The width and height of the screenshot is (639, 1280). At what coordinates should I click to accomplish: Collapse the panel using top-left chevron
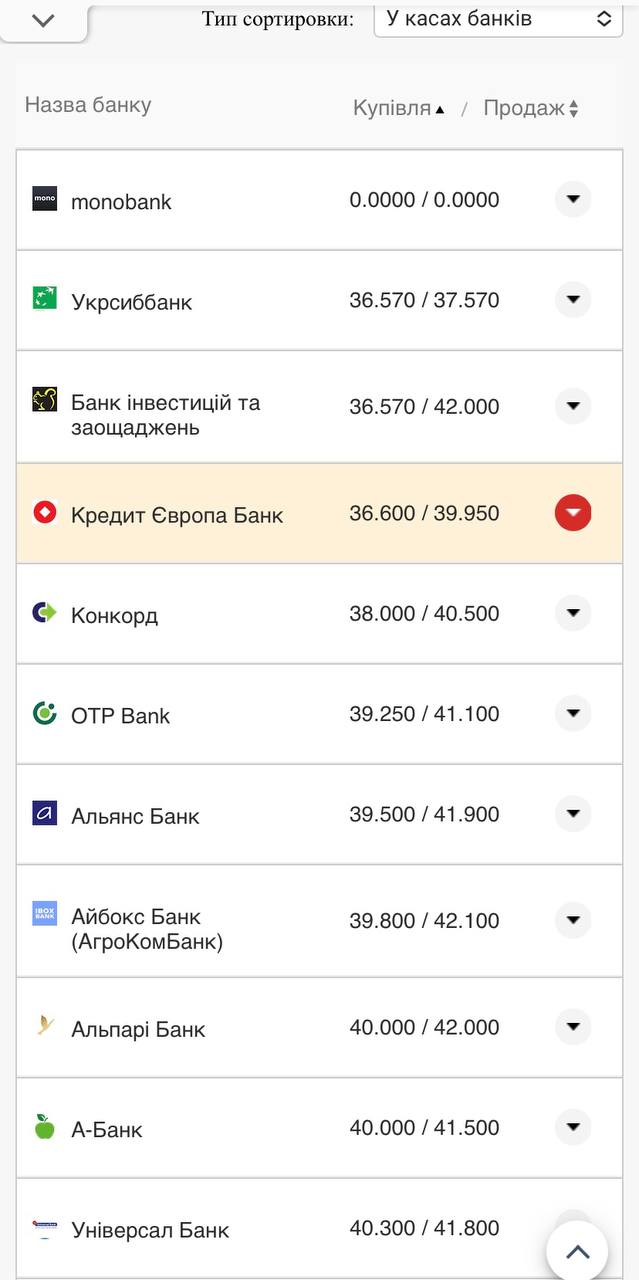click(42, 20)
